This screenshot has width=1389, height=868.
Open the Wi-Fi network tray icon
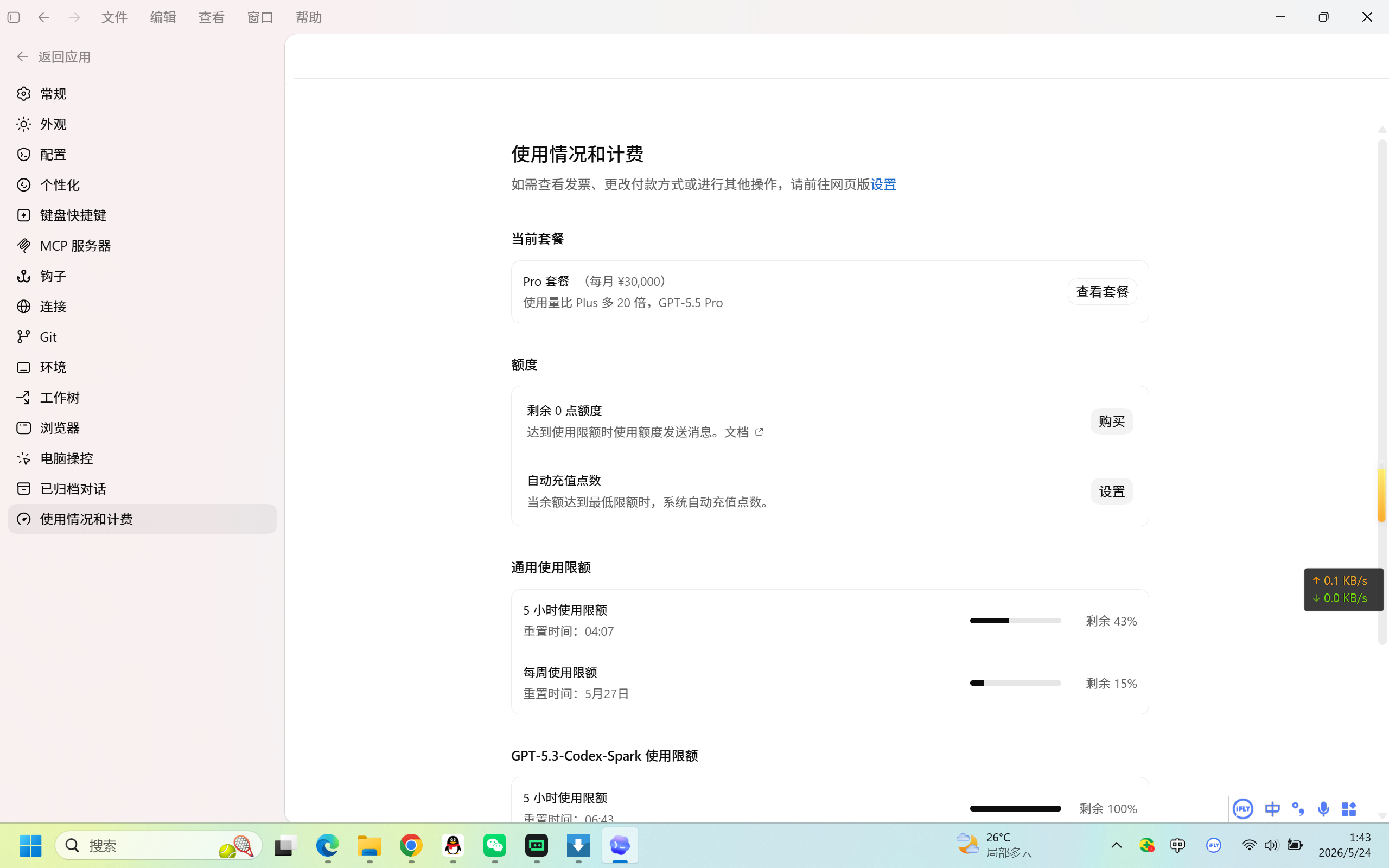click(x=1249, y=845)
